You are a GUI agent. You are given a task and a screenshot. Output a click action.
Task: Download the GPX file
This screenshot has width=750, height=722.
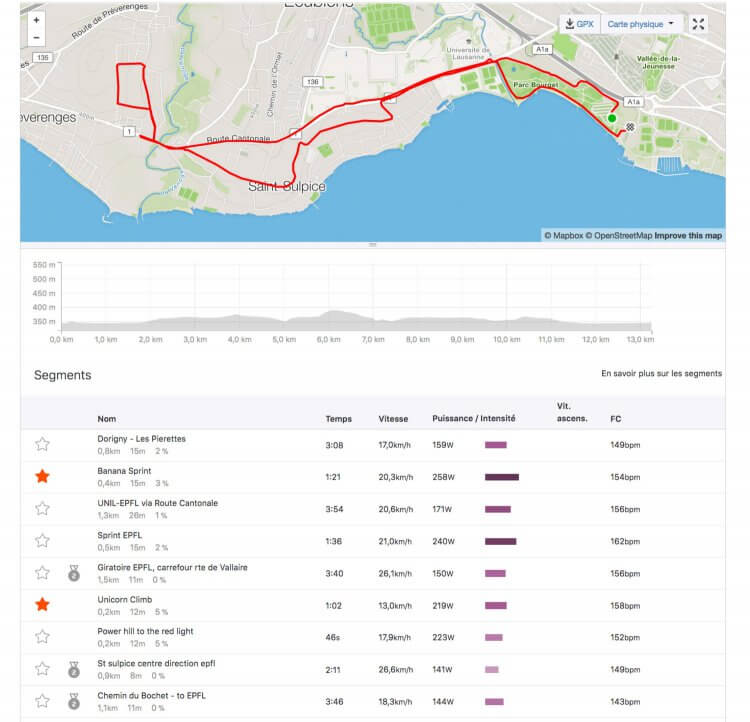pos(580,23)
